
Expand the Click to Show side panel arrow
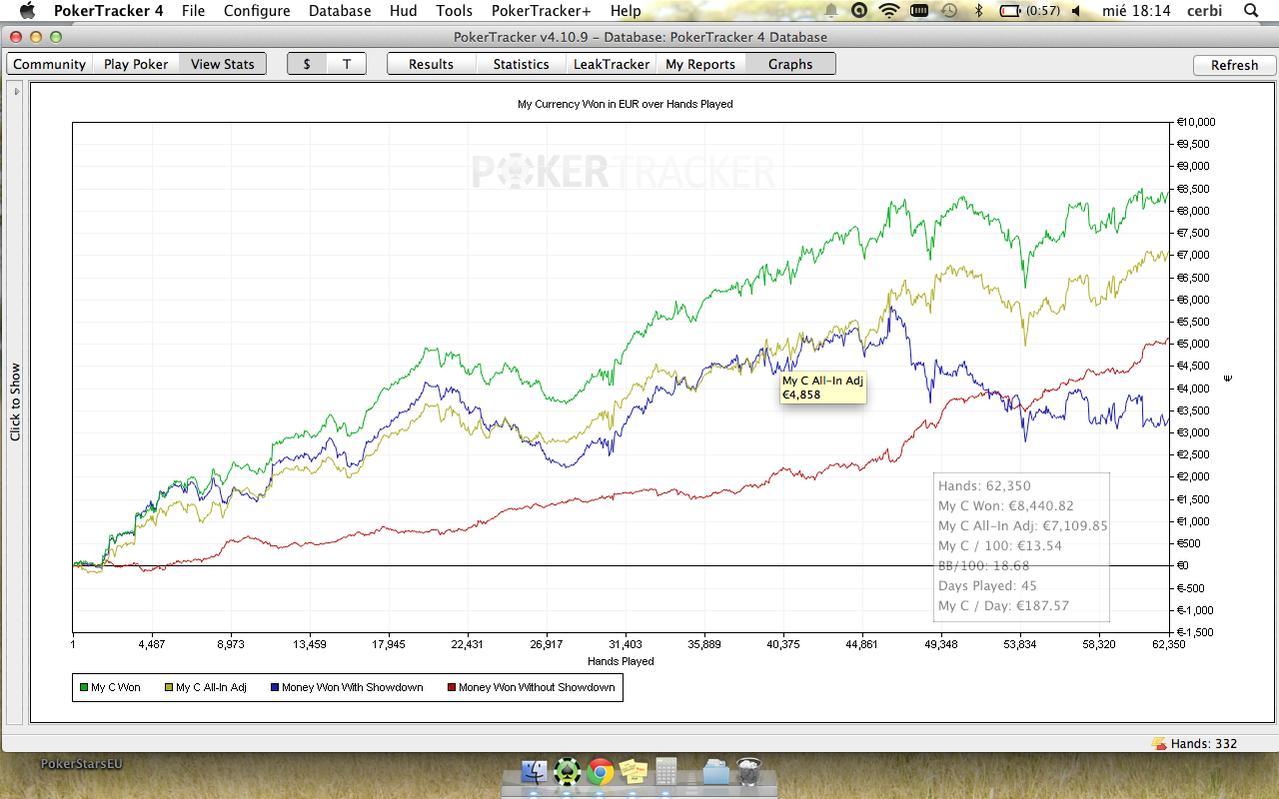pyautogui.click(x=17, y=92)
